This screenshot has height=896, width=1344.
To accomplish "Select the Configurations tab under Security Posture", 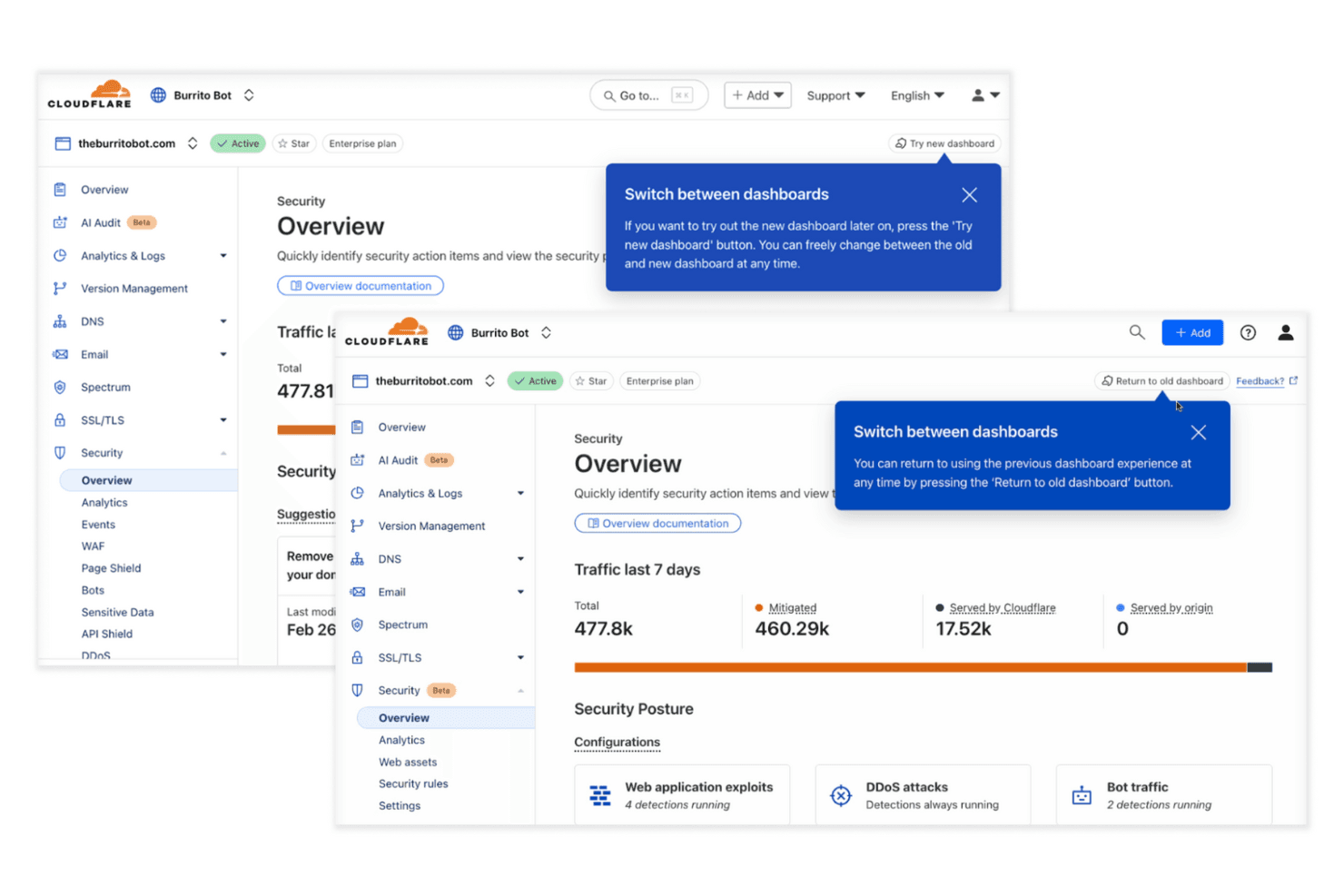I will tap(618, 743).
